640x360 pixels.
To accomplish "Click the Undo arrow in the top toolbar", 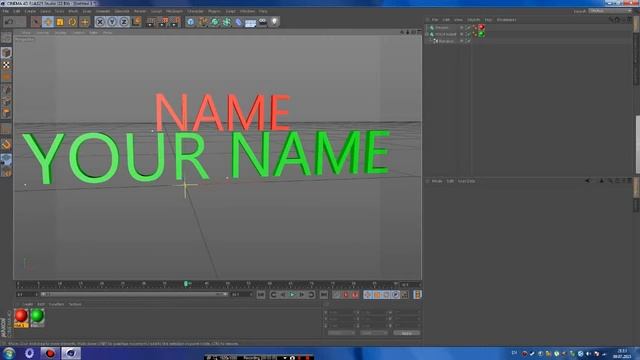I will (9, 22).
